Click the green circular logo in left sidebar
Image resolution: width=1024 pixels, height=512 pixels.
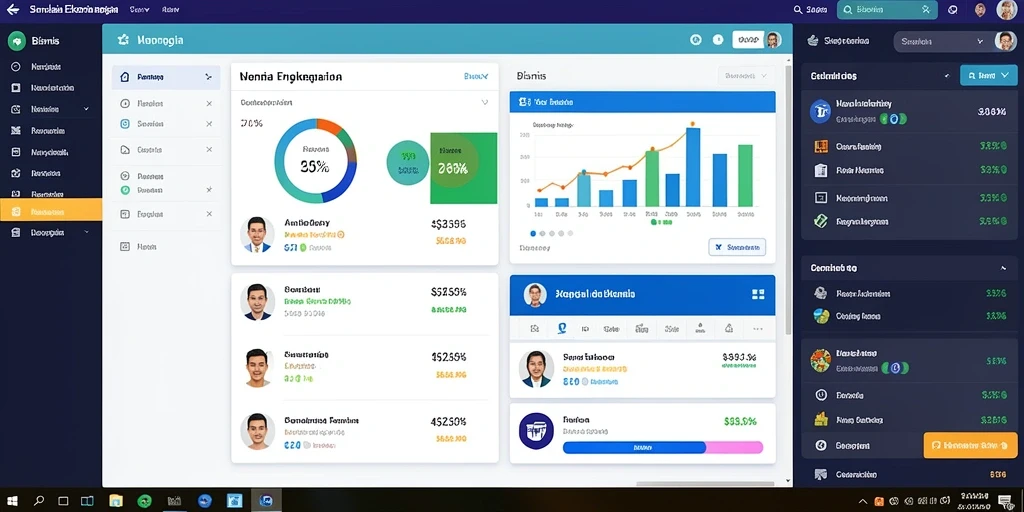pos(16,40)
